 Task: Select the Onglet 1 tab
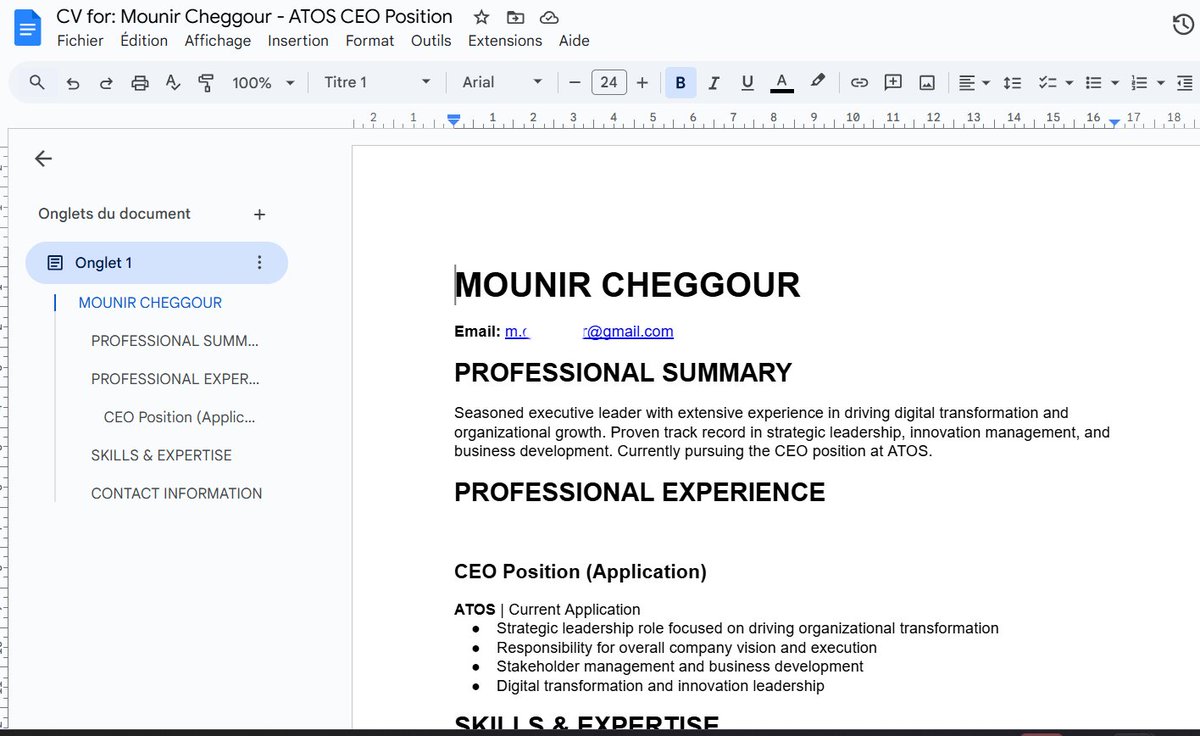(x=157, y=263)
